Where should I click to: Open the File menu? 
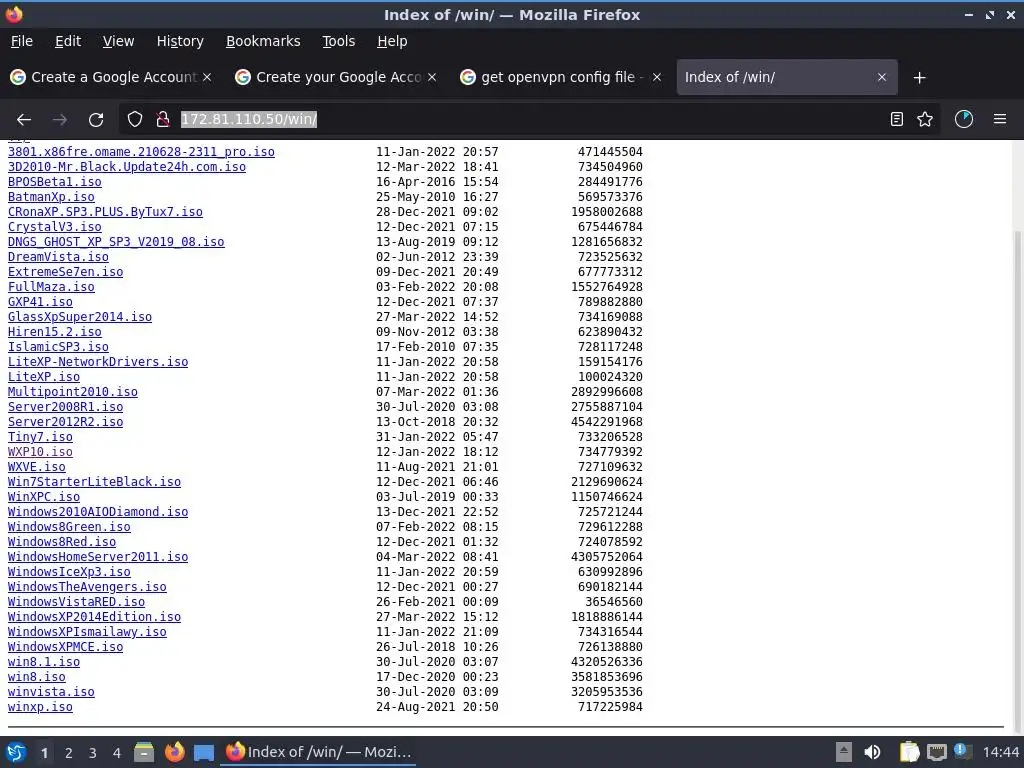22,41
